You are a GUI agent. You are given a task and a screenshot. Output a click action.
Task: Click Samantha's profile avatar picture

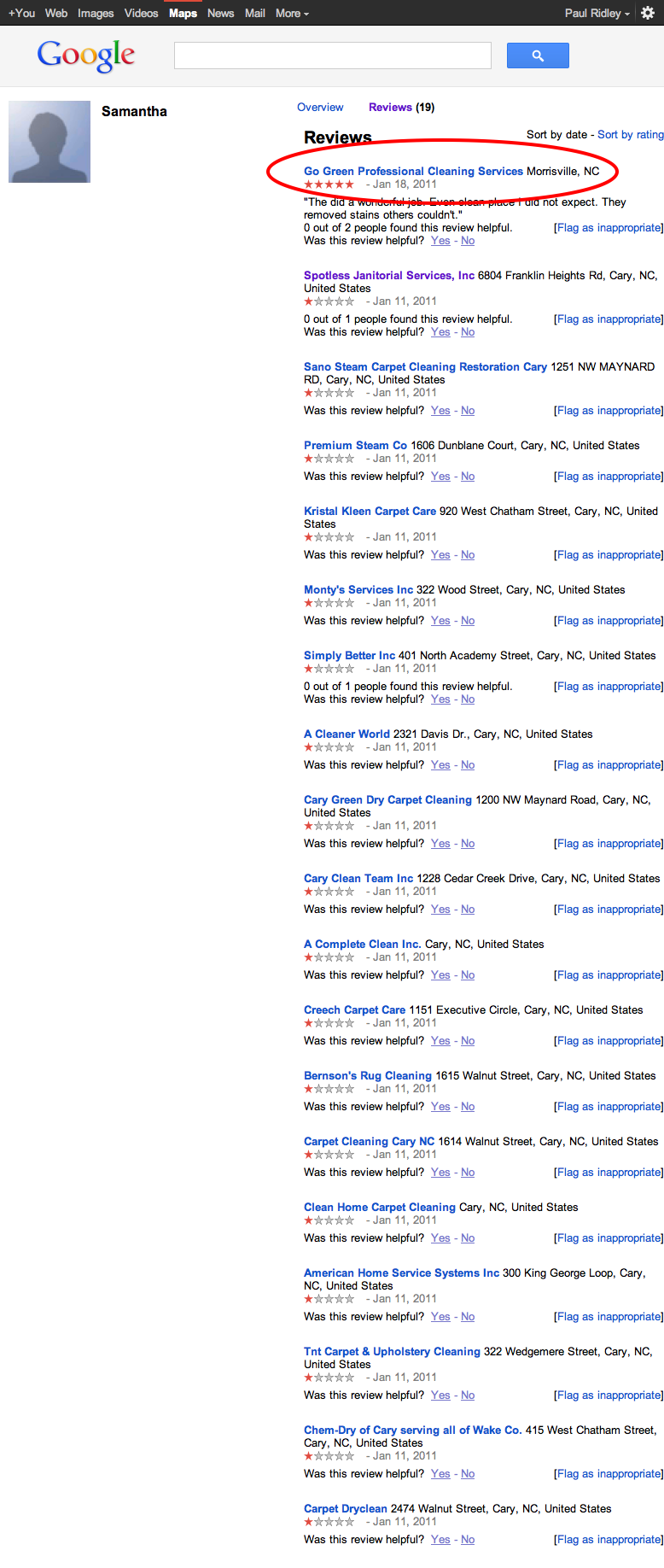point(50,142)
